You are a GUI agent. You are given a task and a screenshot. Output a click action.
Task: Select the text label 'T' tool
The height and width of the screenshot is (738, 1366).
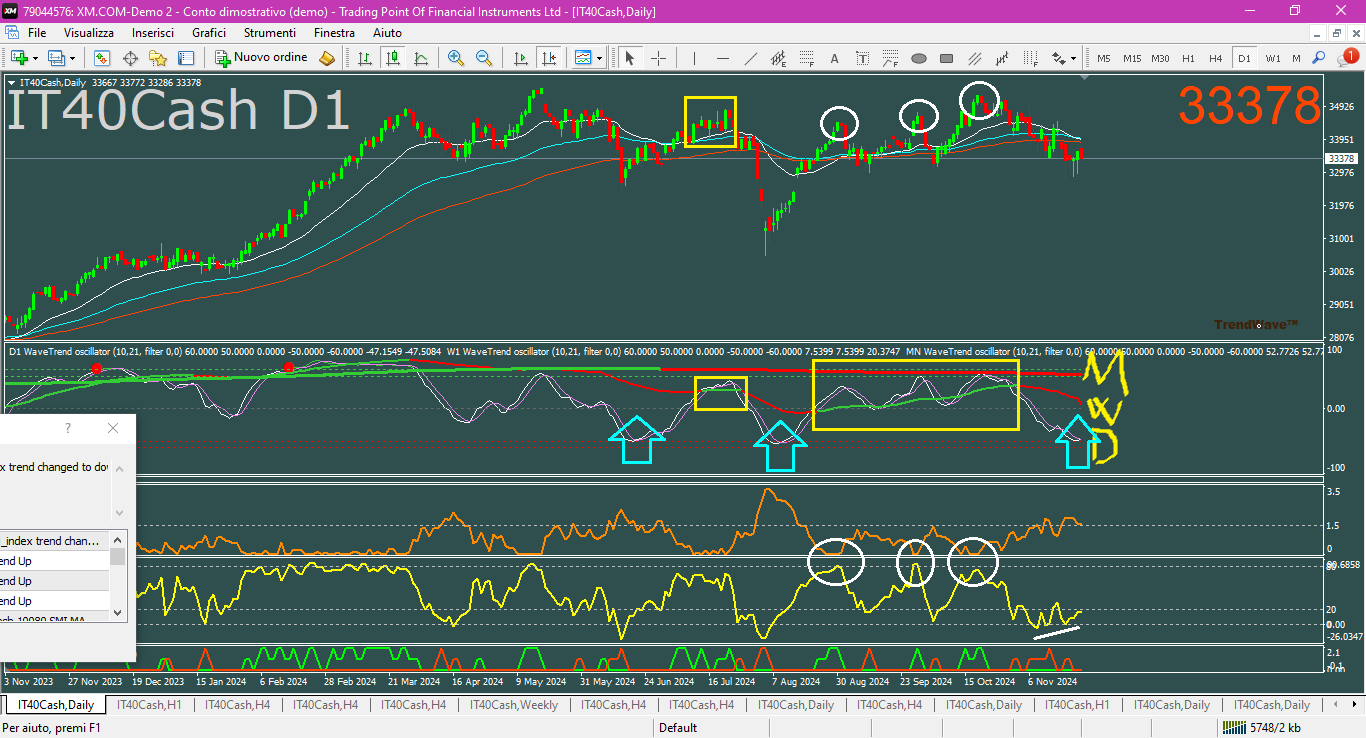[x=863, y=58]
